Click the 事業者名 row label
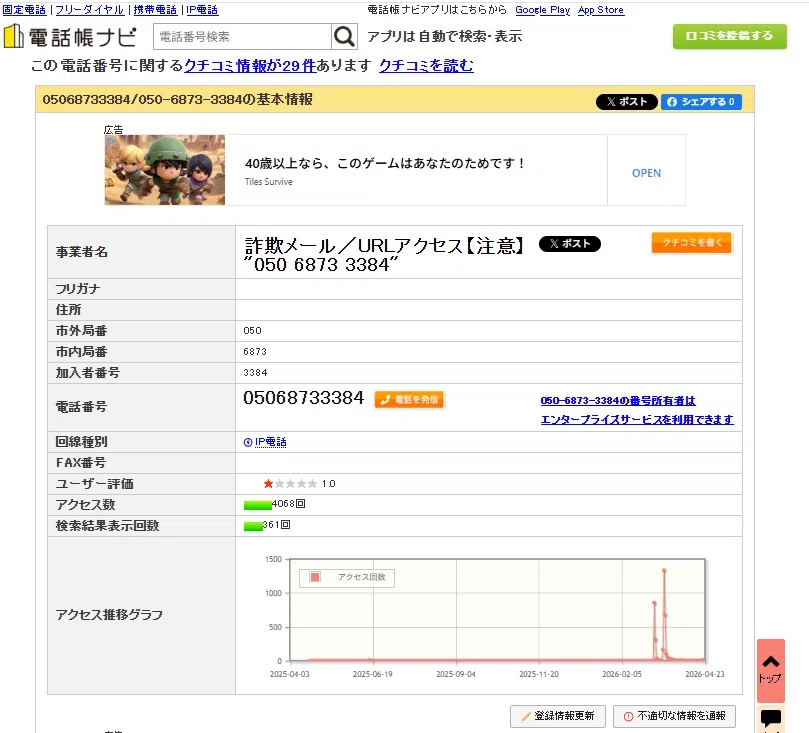Image resolution: width=809 pixels, height=733 pixels. tap(82, 252)
